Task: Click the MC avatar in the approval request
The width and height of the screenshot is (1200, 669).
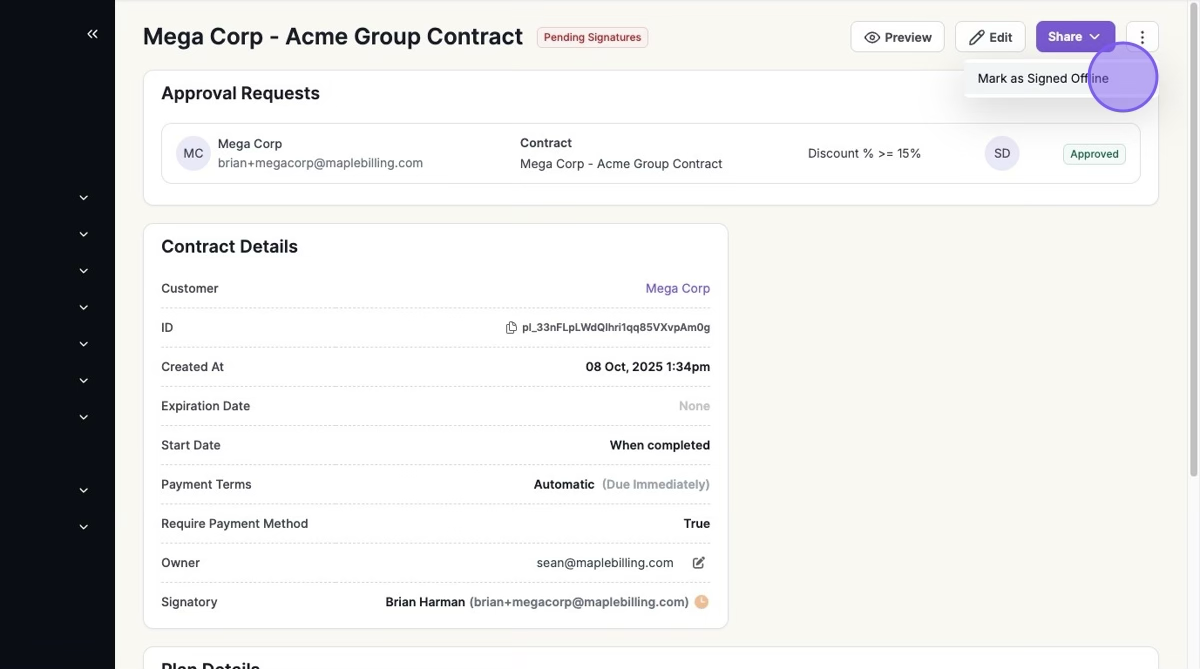Action: [193, 153]
